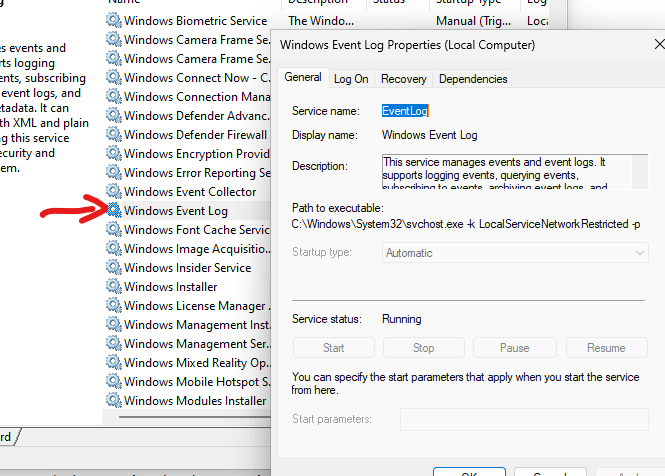Click the path to executable text
This screenshot has height=476, width=665.
466,224
